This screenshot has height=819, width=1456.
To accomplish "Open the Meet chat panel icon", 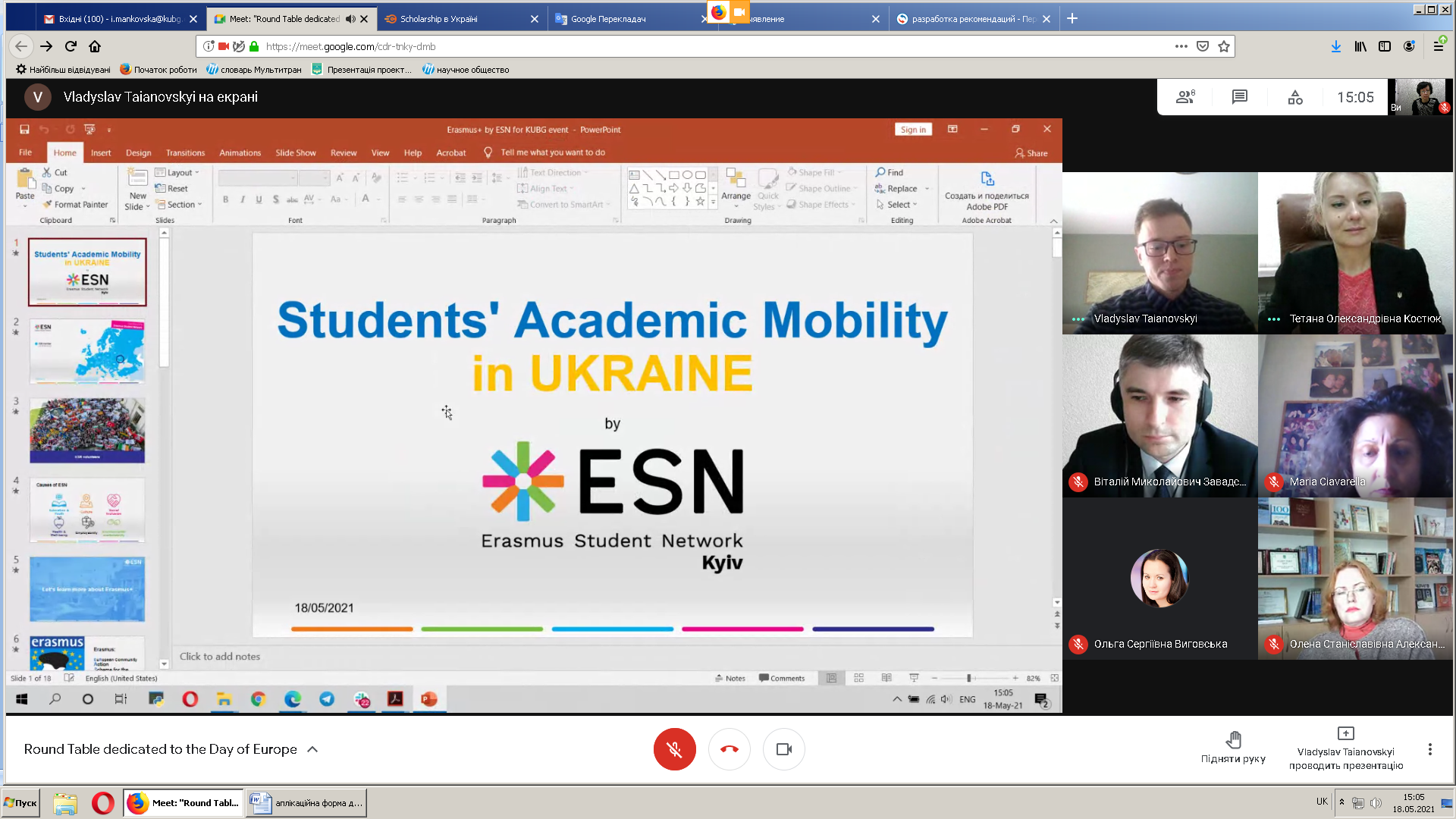I will pos(1240,97).
